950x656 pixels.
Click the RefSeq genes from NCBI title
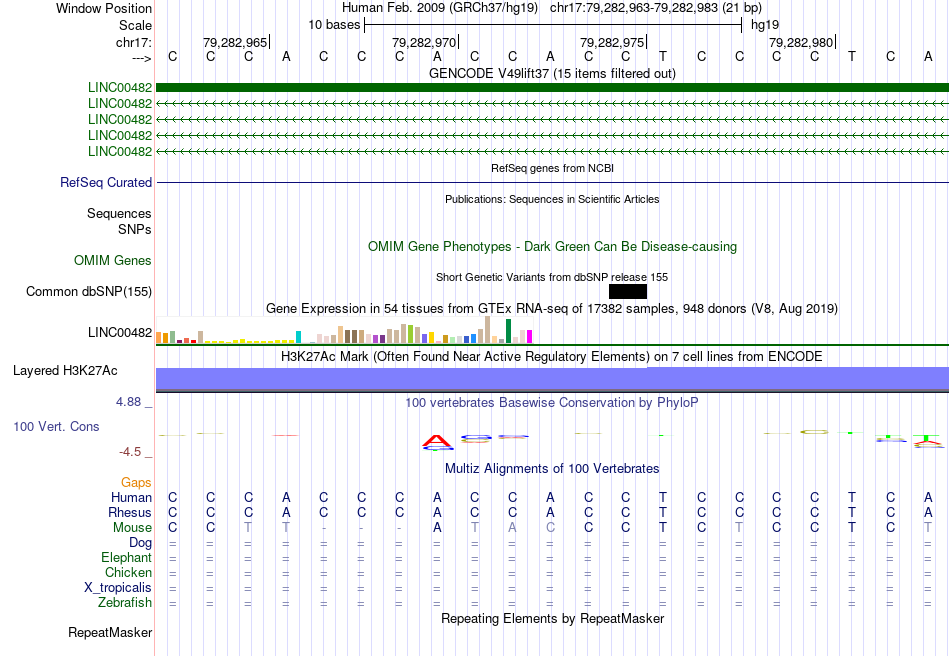point(552,168)
